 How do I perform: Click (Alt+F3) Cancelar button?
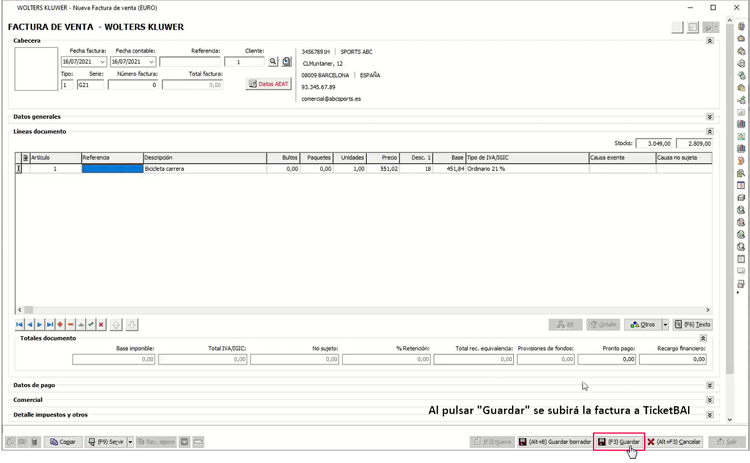coord(674,442)
